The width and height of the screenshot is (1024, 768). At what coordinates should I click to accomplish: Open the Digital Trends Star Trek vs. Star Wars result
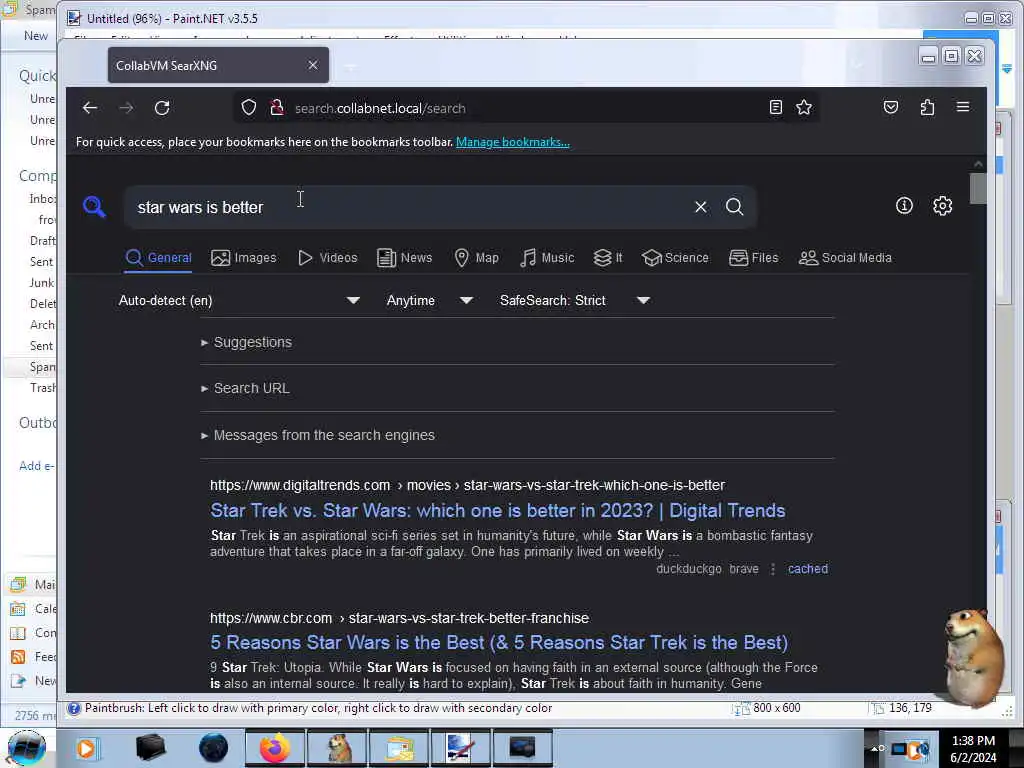[x=498, y=511]
